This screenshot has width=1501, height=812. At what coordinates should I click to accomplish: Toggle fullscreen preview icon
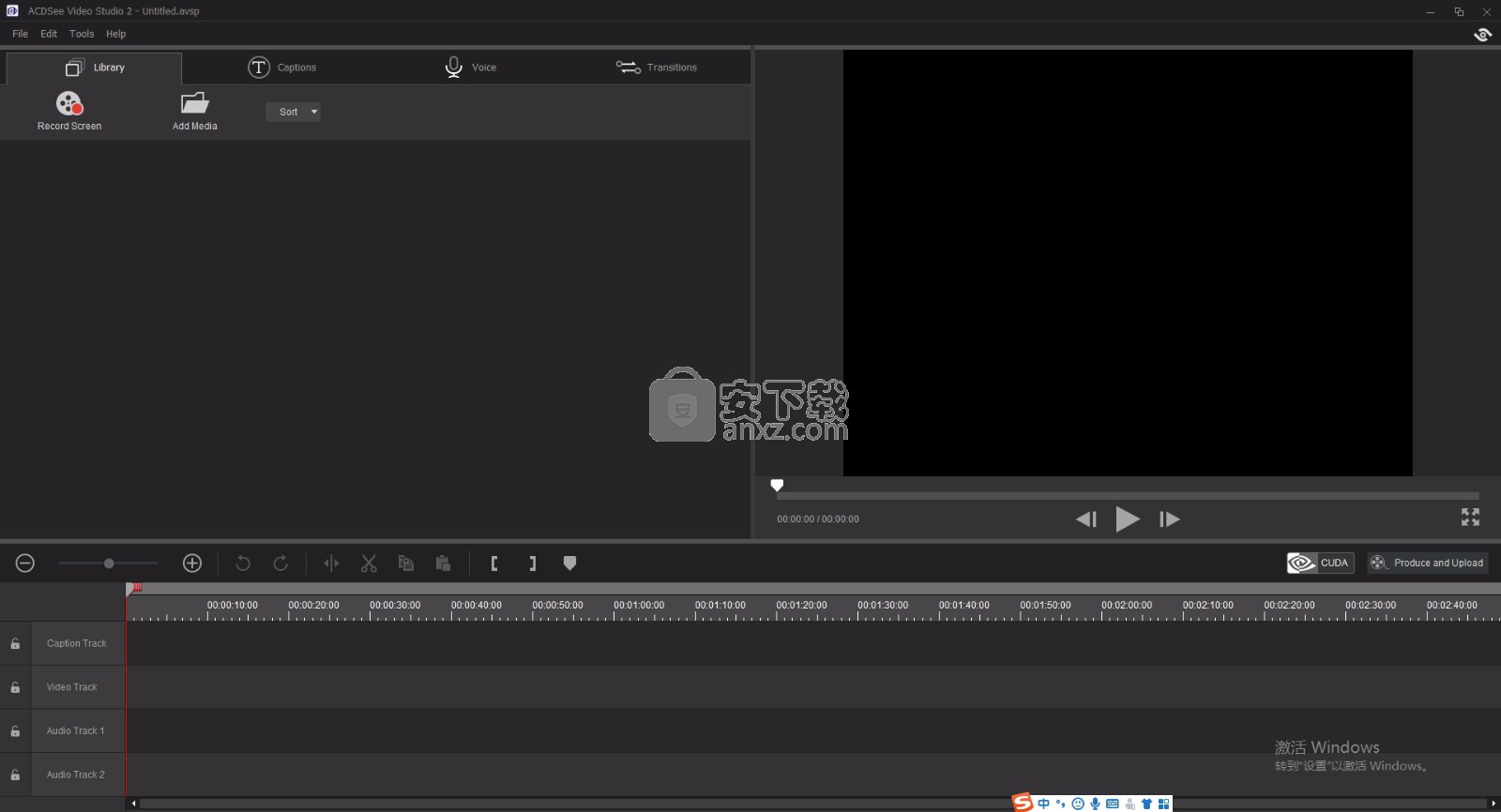pos(1470,517)
